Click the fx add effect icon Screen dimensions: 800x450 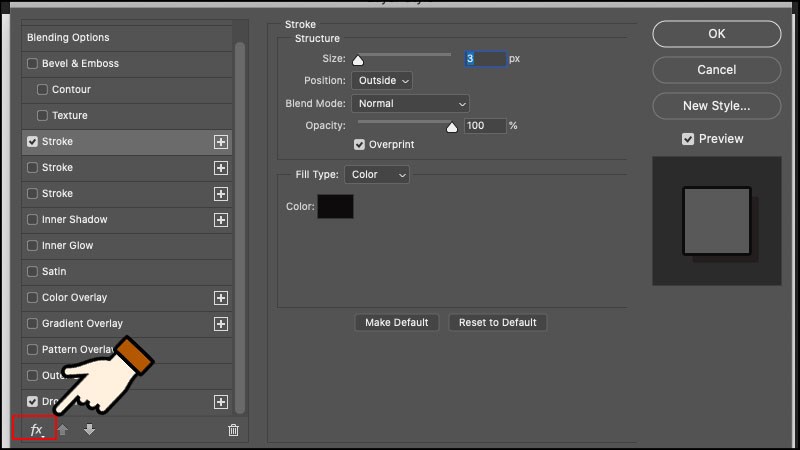tap(36, 430)
